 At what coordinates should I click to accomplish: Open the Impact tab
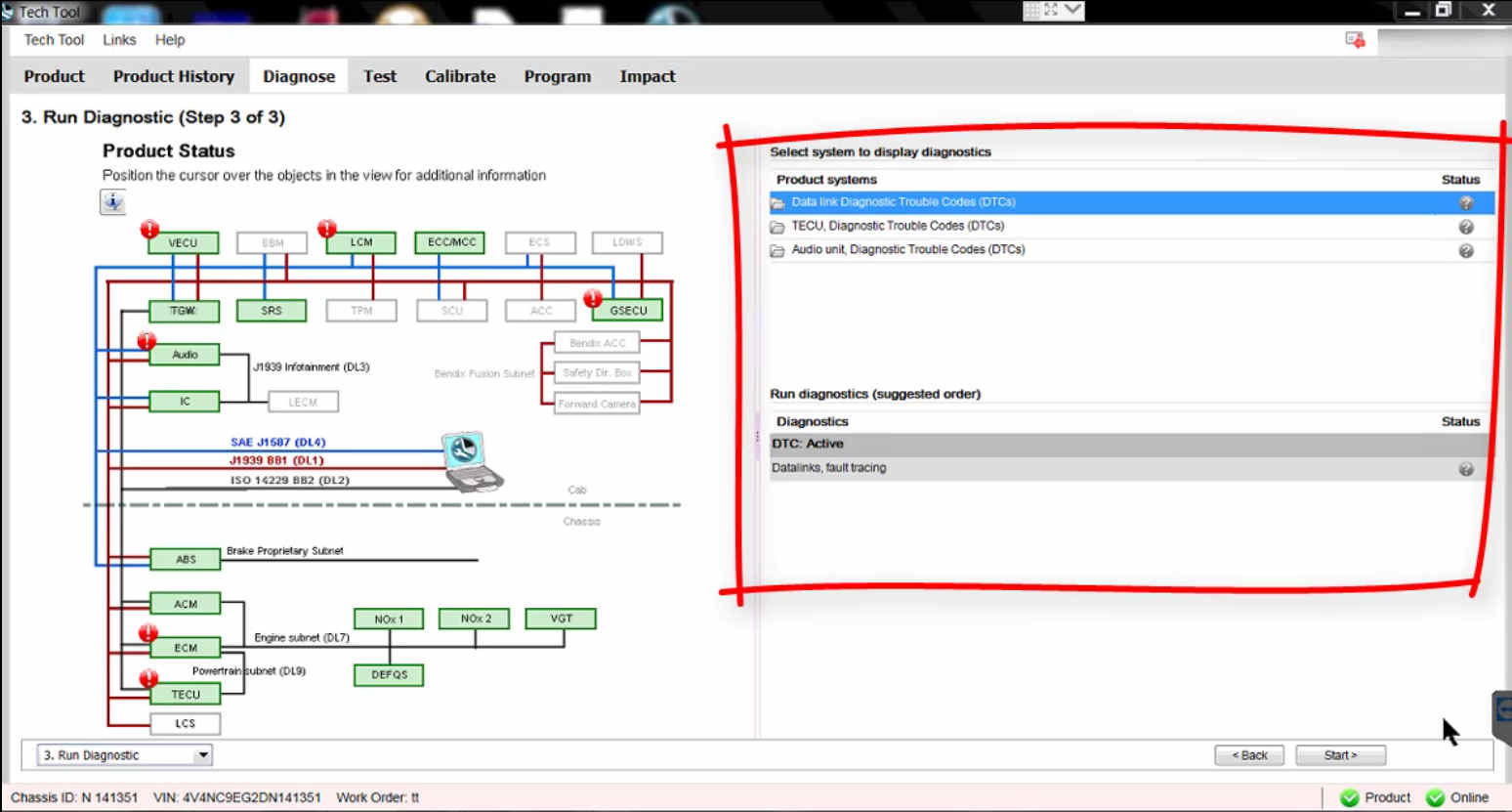tap(648, 76)
